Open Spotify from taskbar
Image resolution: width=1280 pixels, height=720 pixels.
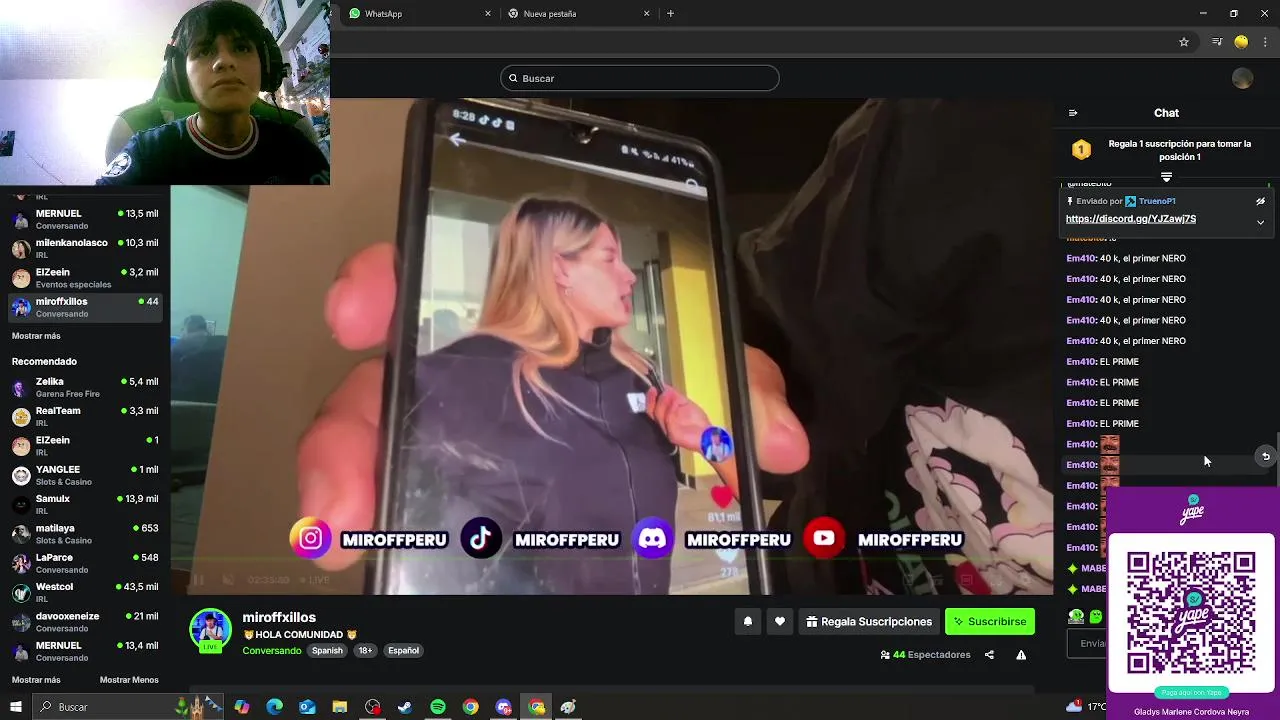coord(438,707)
